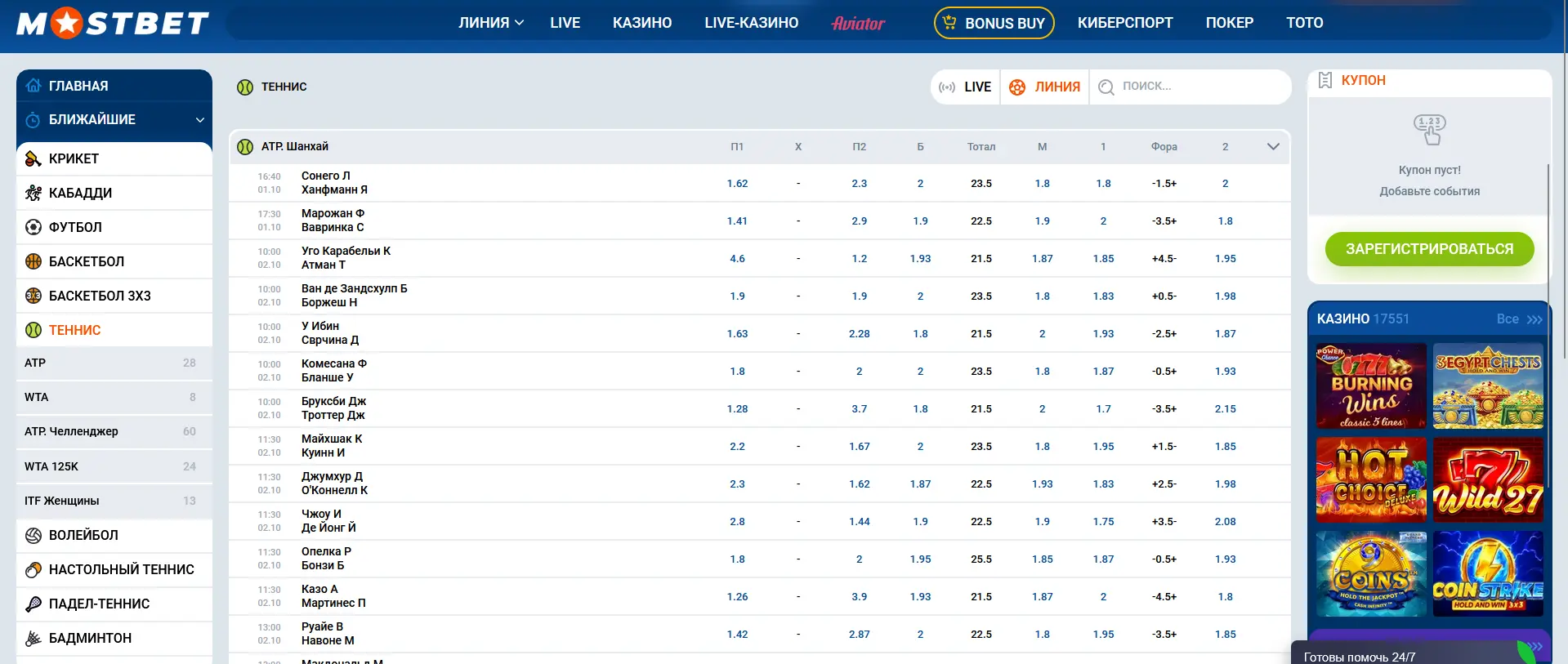Select ITF Женщины category
Image resolution: width=1568 pixels, height=664 pixels.
(x=114, y=501)
